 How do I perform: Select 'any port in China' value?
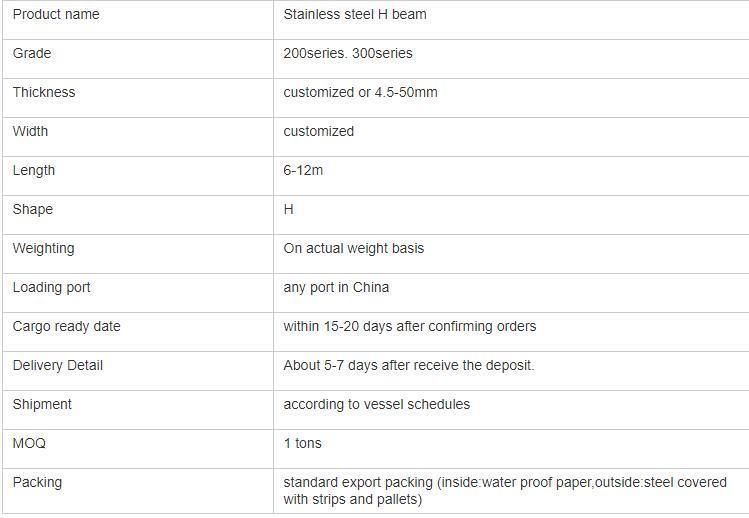click(x=336, y=287)
